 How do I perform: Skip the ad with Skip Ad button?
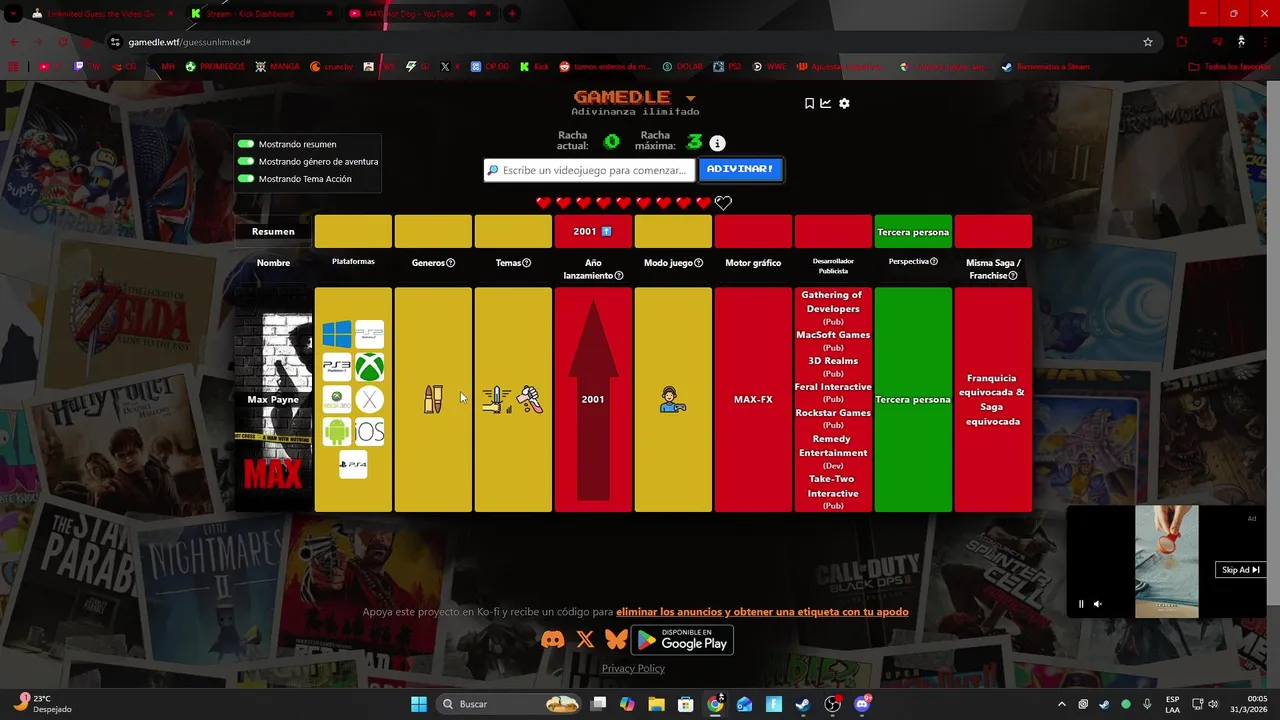click(1240, 570)
